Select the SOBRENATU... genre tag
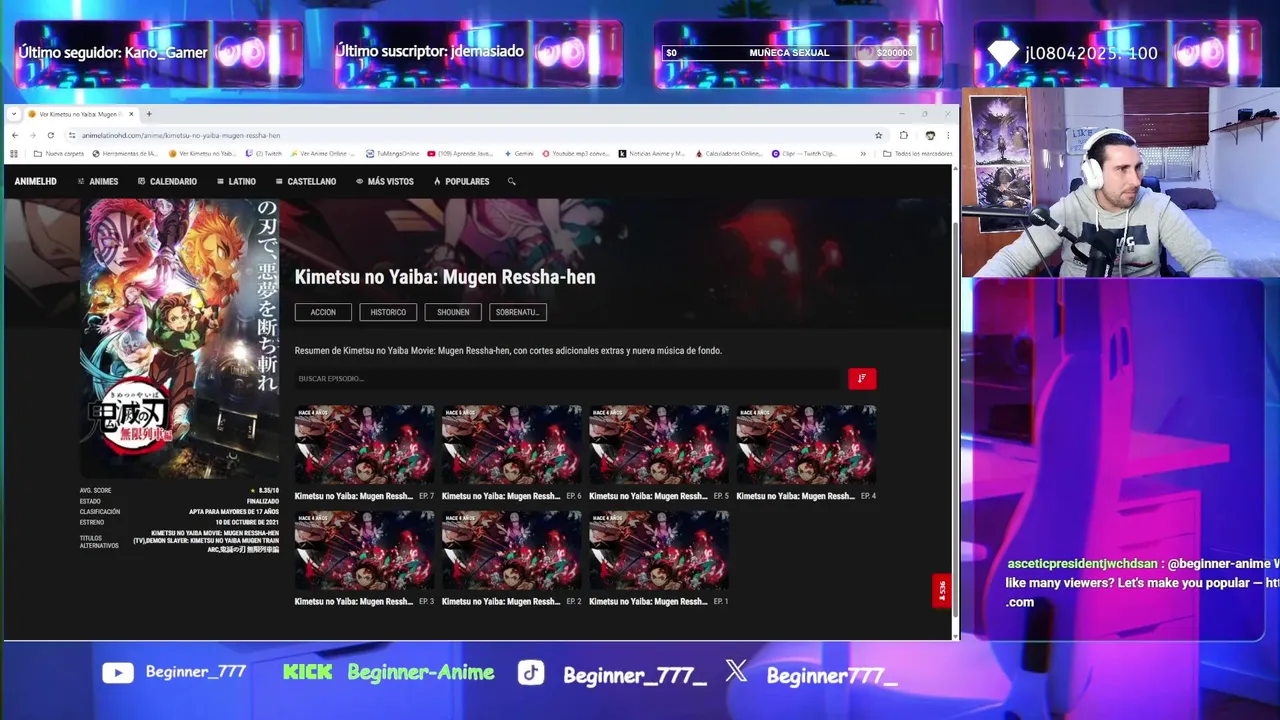 [x=518, y=312]
